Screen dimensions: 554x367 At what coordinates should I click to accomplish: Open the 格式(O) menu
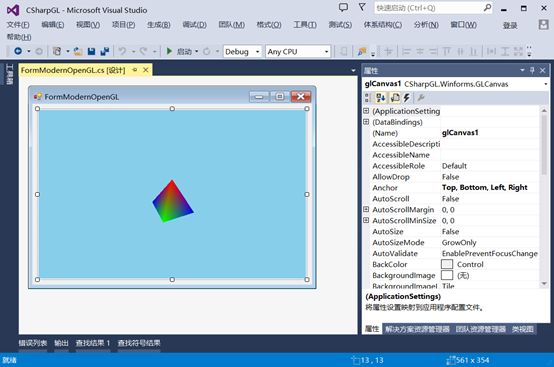(x=269, y=25)
